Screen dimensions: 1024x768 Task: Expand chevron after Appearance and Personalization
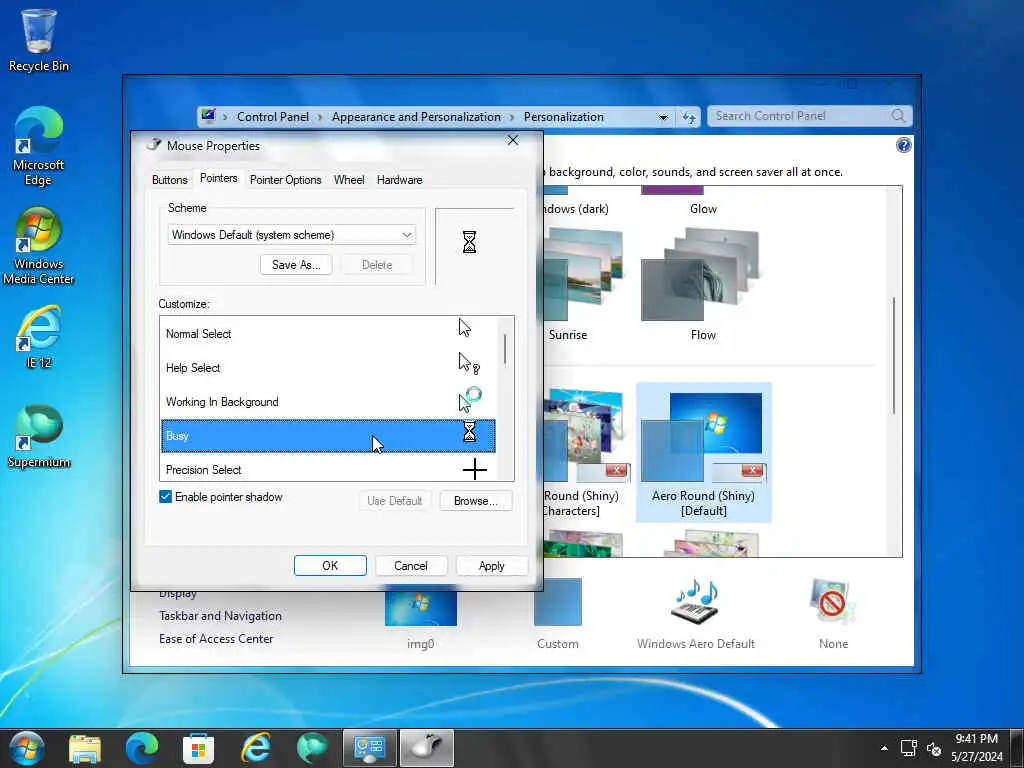pyautogui.click(x=512, y=118)
